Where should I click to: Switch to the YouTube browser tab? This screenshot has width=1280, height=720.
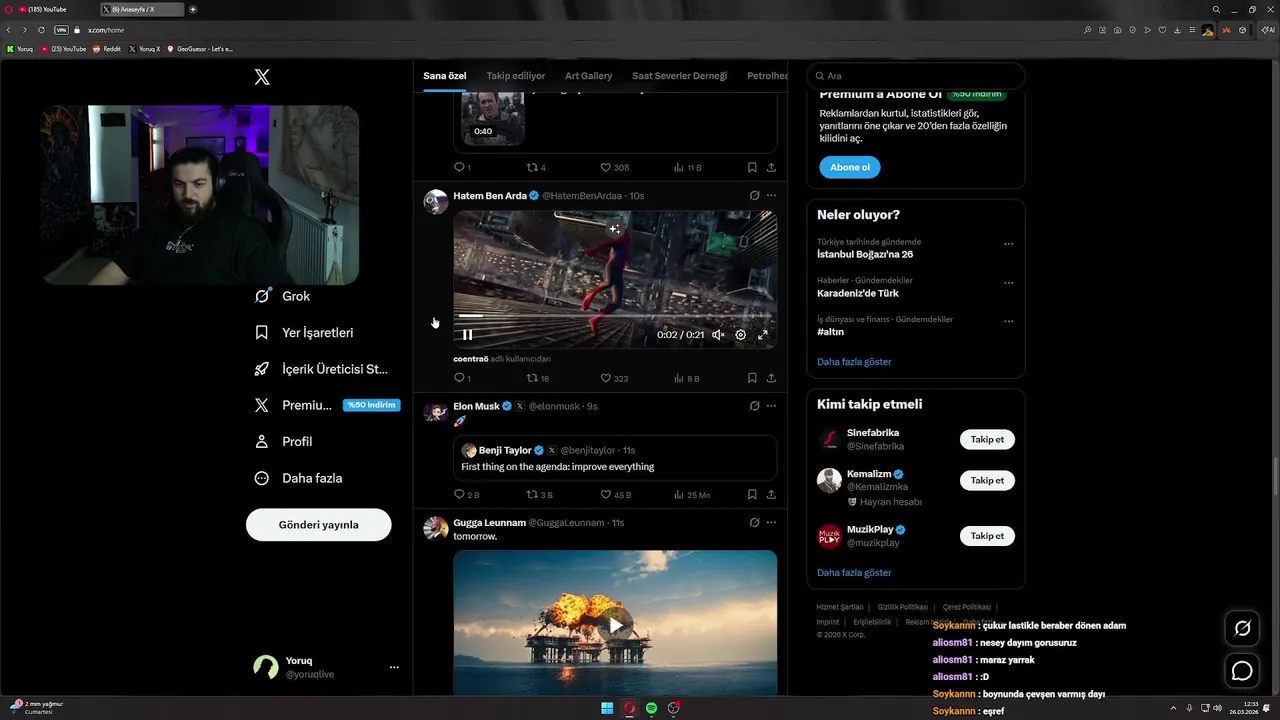[x=48, y=9]
